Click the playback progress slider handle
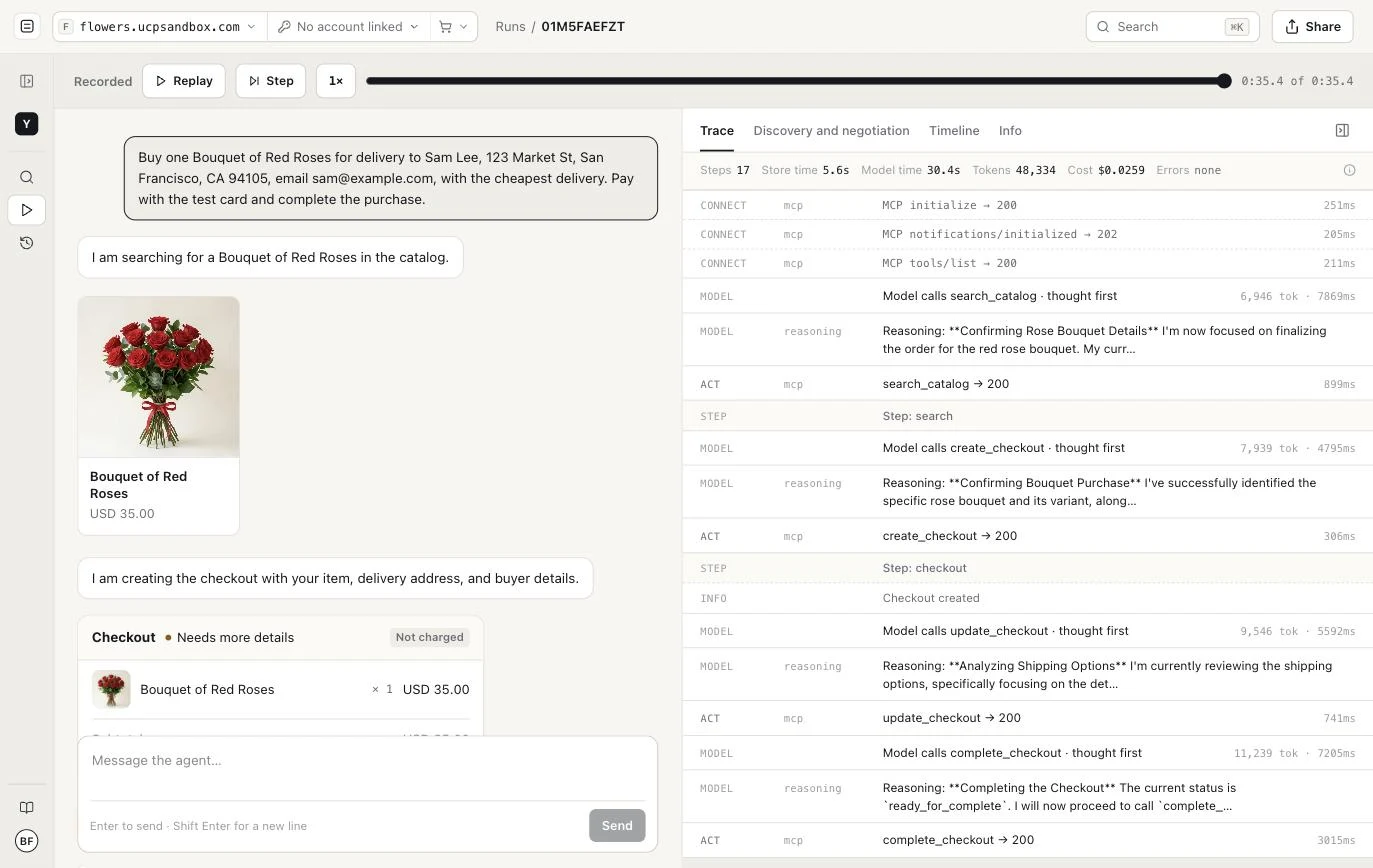 click(x=1224, y=81)
